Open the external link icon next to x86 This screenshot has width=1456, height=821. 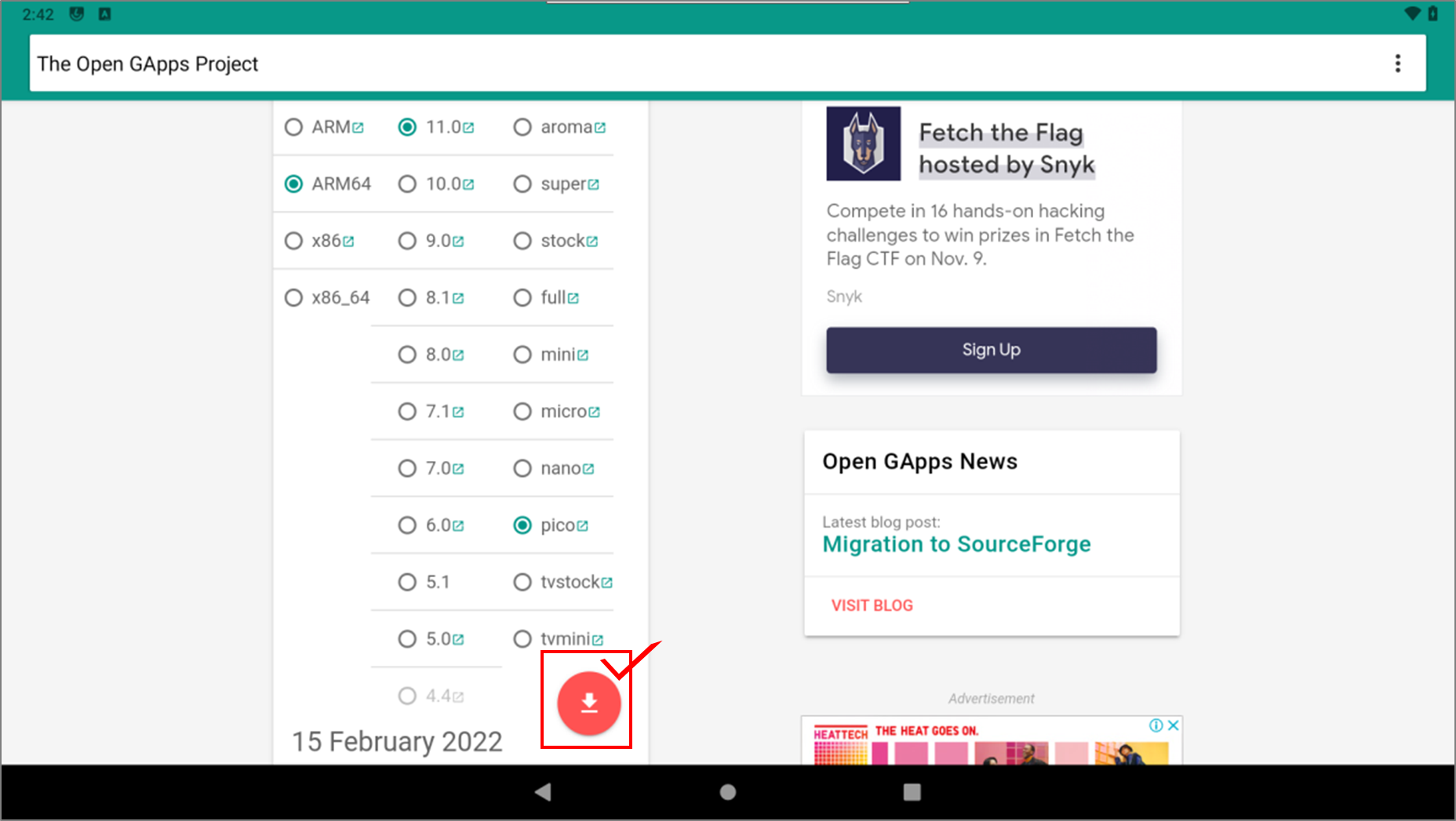(x=348, y=242)
